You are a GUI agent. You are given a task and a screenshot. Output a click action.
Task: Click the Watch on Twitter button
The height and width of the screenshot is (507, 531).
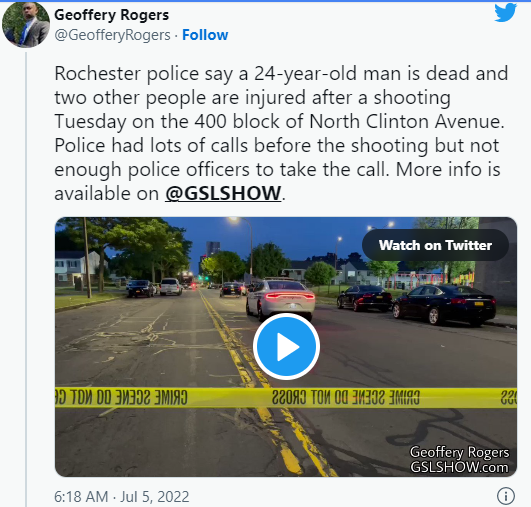435,245
